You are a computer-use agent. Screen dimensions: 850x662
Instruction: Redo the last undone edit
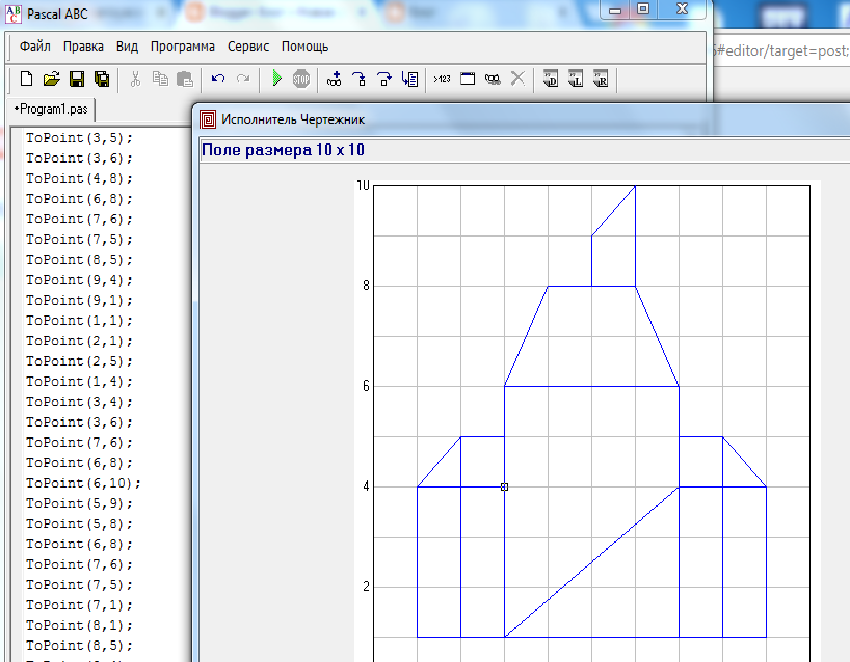click(x=243, y=79)
